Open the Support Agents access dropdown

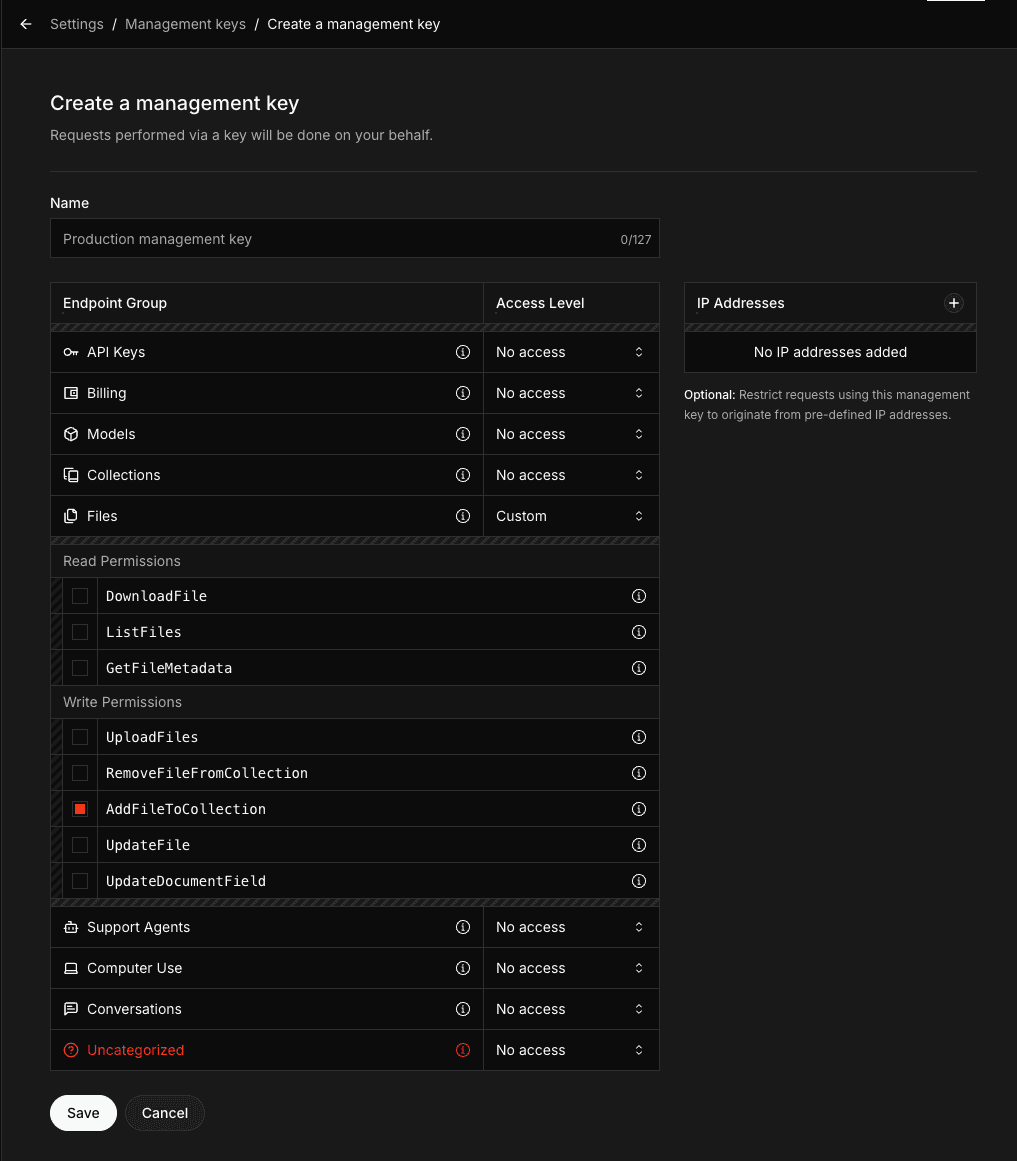coord(571,927)
